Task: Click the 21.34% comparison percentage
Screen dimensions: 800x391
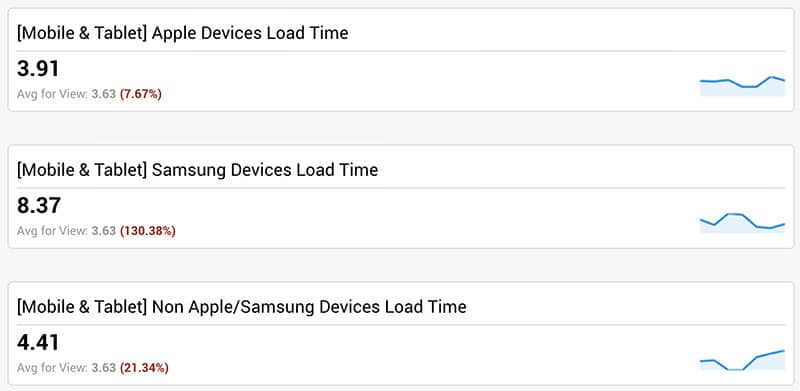Action: (x=144, y=368)
